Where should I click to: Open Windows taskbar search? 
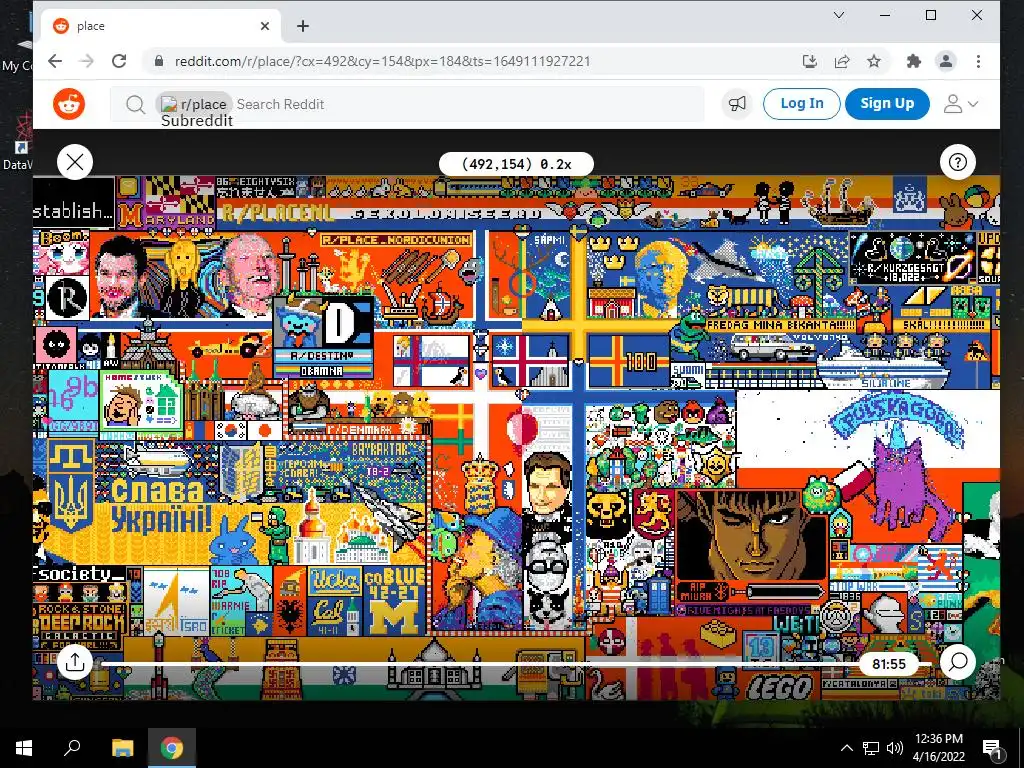point(72,748)
